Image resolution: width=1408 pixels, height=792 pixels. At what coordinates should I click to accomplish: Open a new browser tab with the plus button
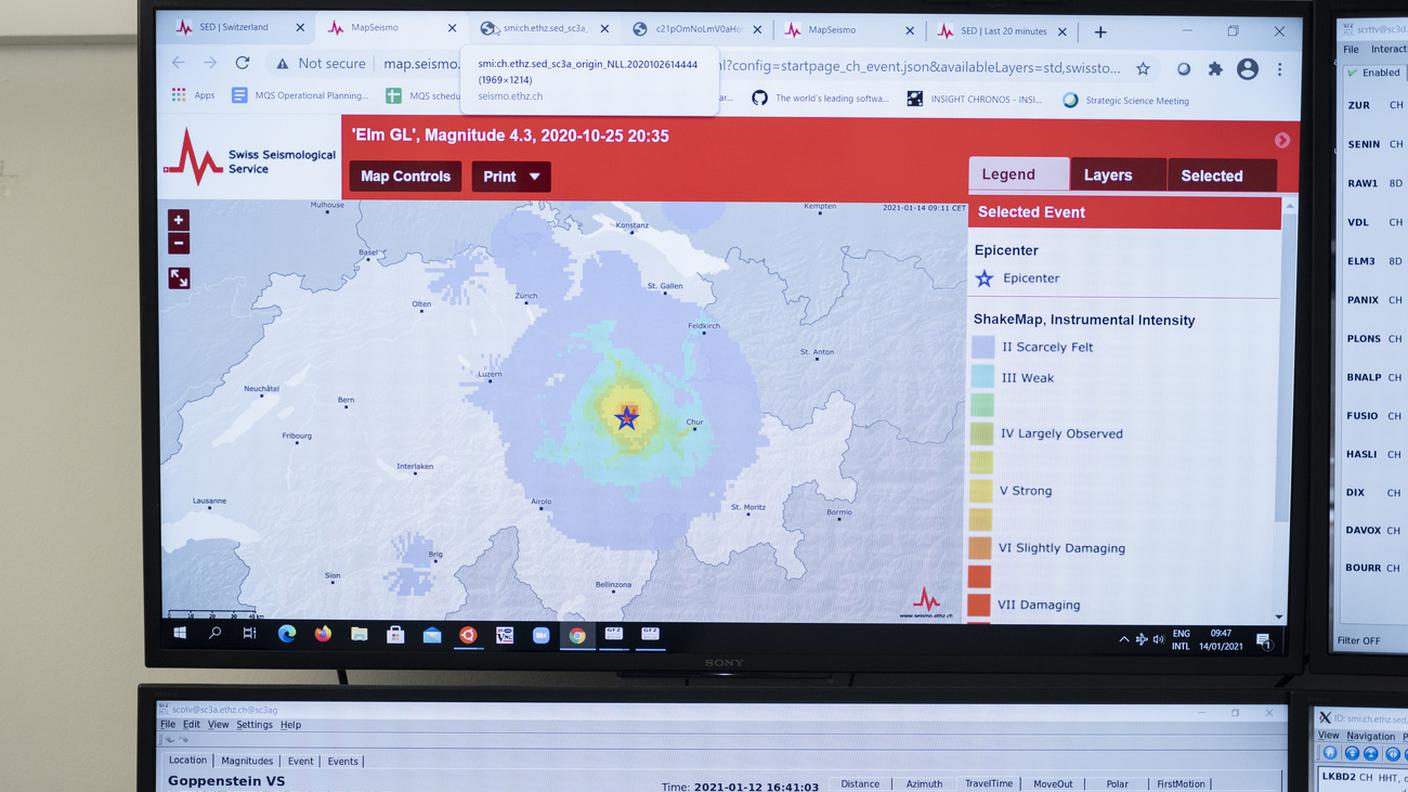pos(1100,32)
